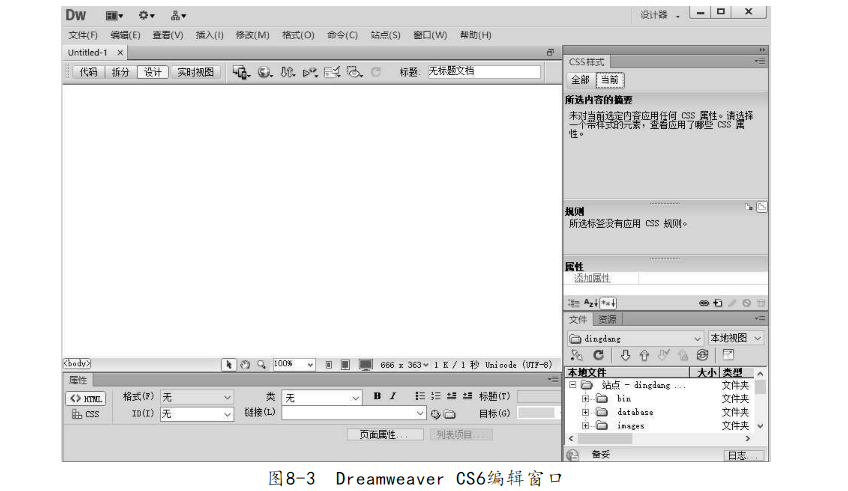Image resolution: width=848 pixels, height=491 pixels.
Task: Click the Get files down arrow icon
Action: pos(625,355)
